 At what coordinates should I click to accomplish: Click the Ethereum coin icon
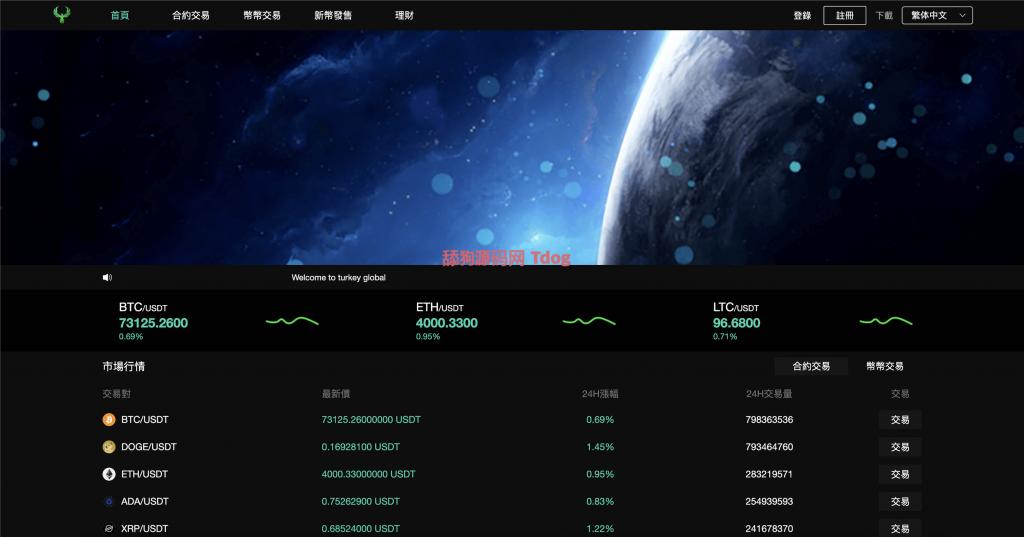109,474
